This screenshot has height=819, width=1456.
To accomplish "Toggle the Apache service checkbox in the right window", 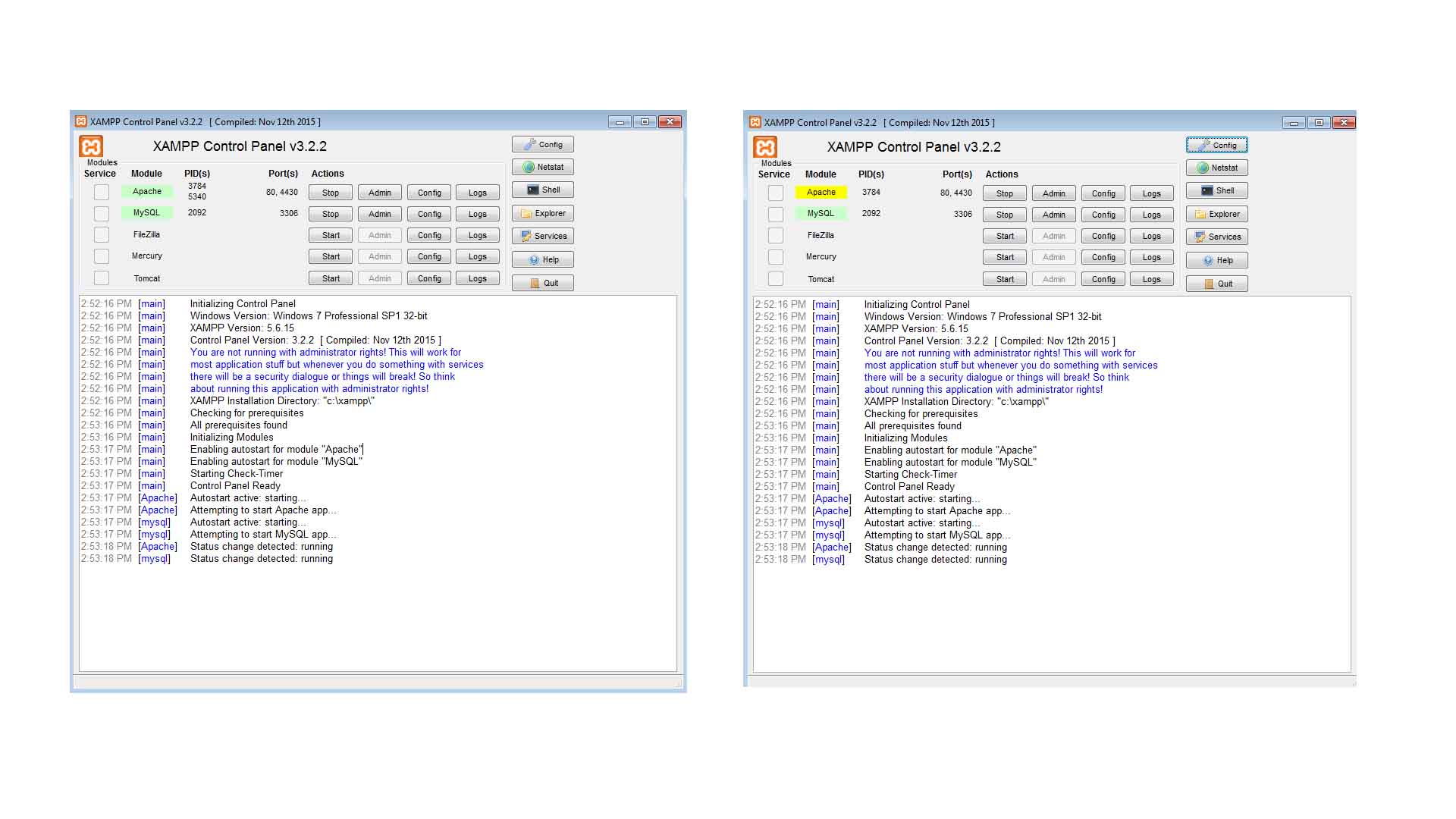I will click(x=776, y=193).
